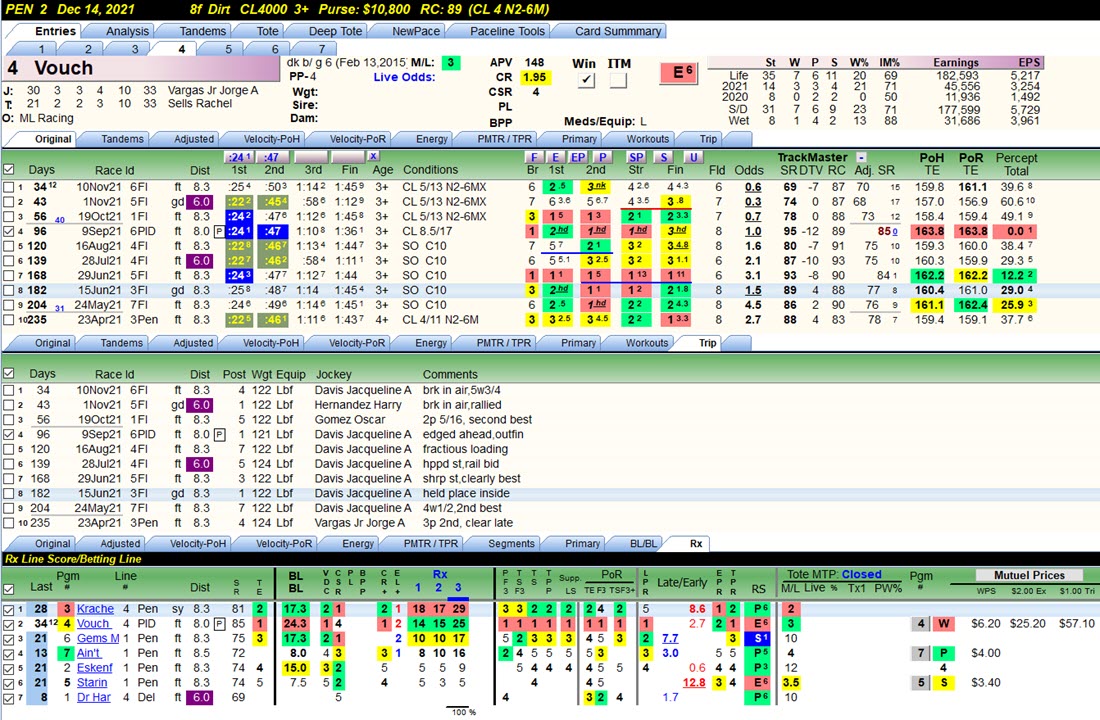Switch to the Deep Tote tab
1100x720 pixels.
click(x=335, y=31)
